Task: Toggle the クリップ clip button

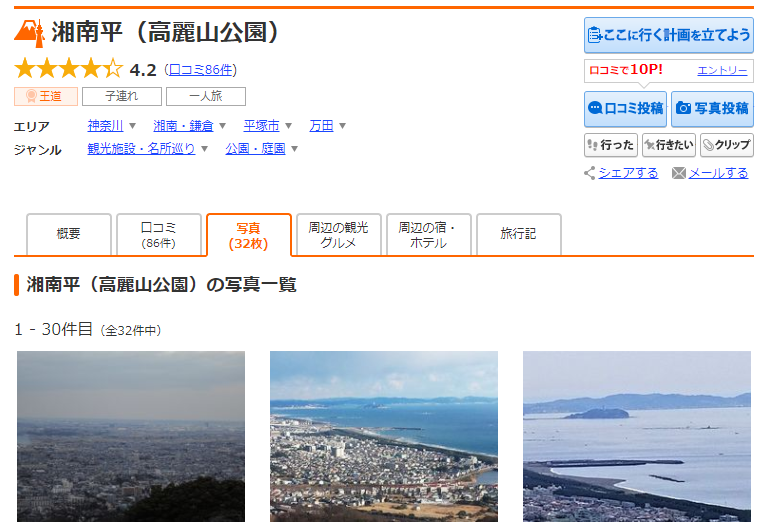Action: [x=727, y=145]
